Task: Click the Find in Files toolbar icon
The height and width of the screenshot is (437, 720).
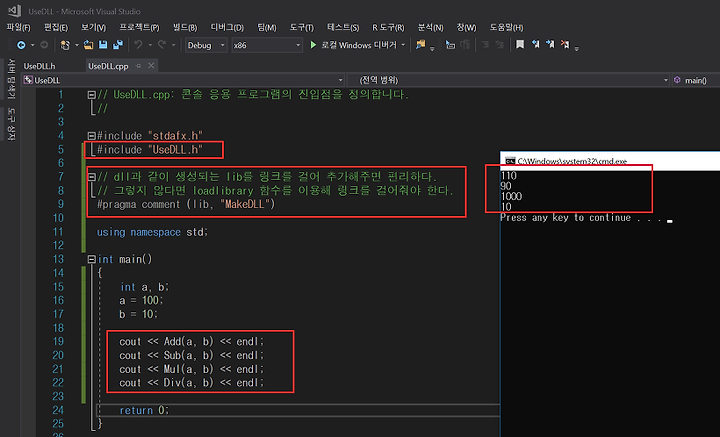Action: [420, 45]
